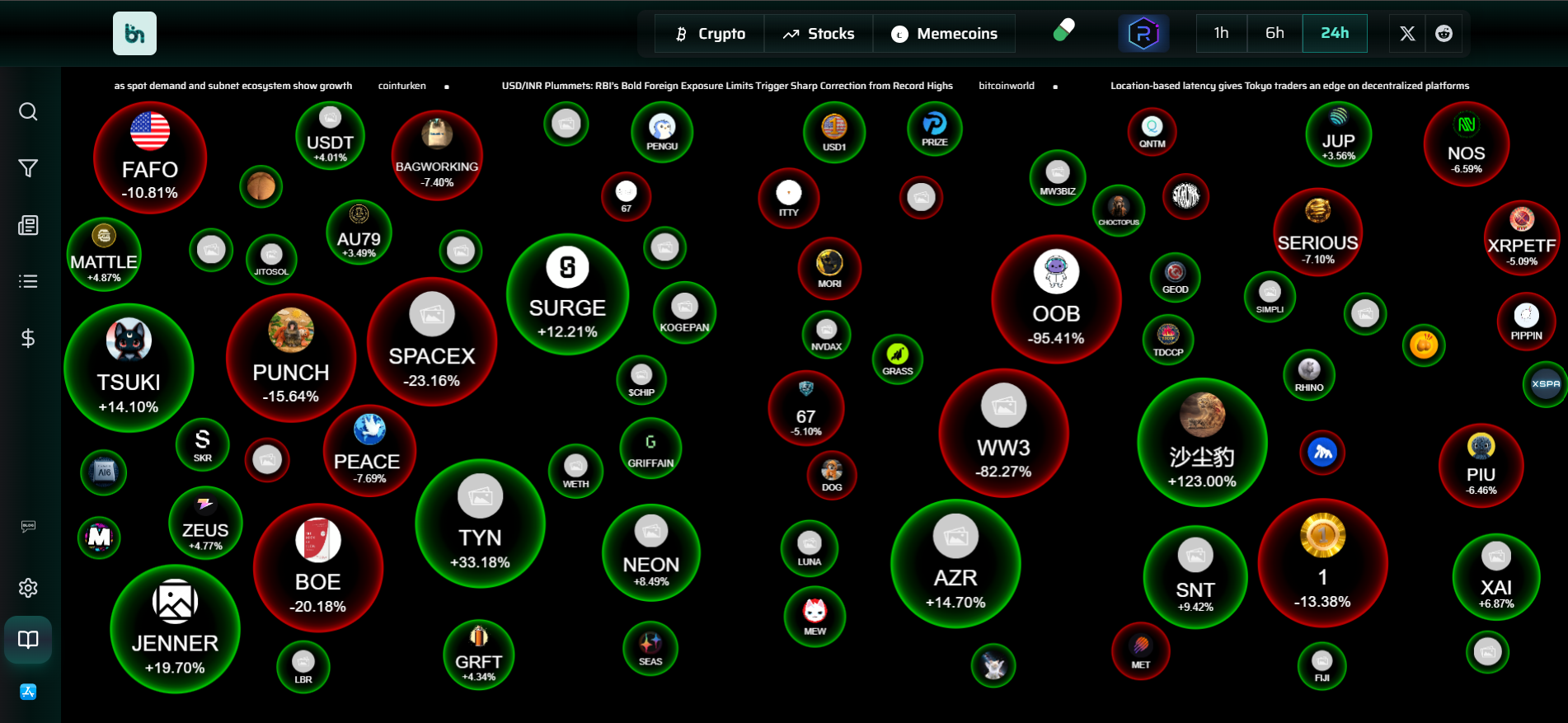This screenshot has height=723, width=1568.
Task: Open the filter funnel in sidebar
Action: pos(28,168)
